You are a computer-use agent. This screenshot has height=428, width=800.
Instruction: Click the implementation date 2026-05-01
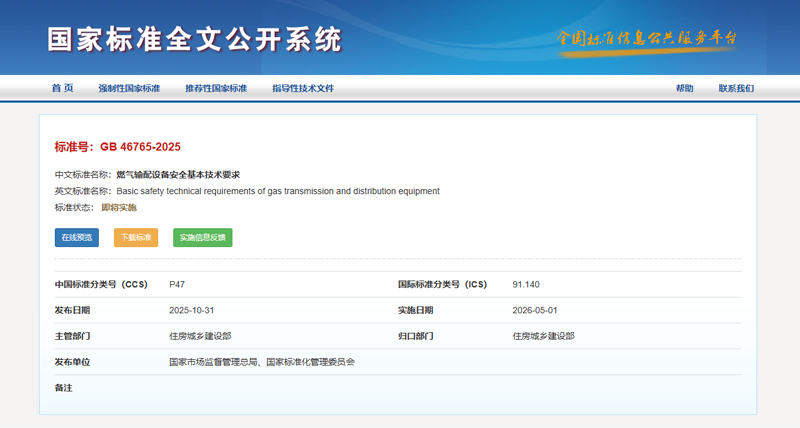[x=535, y=310]
